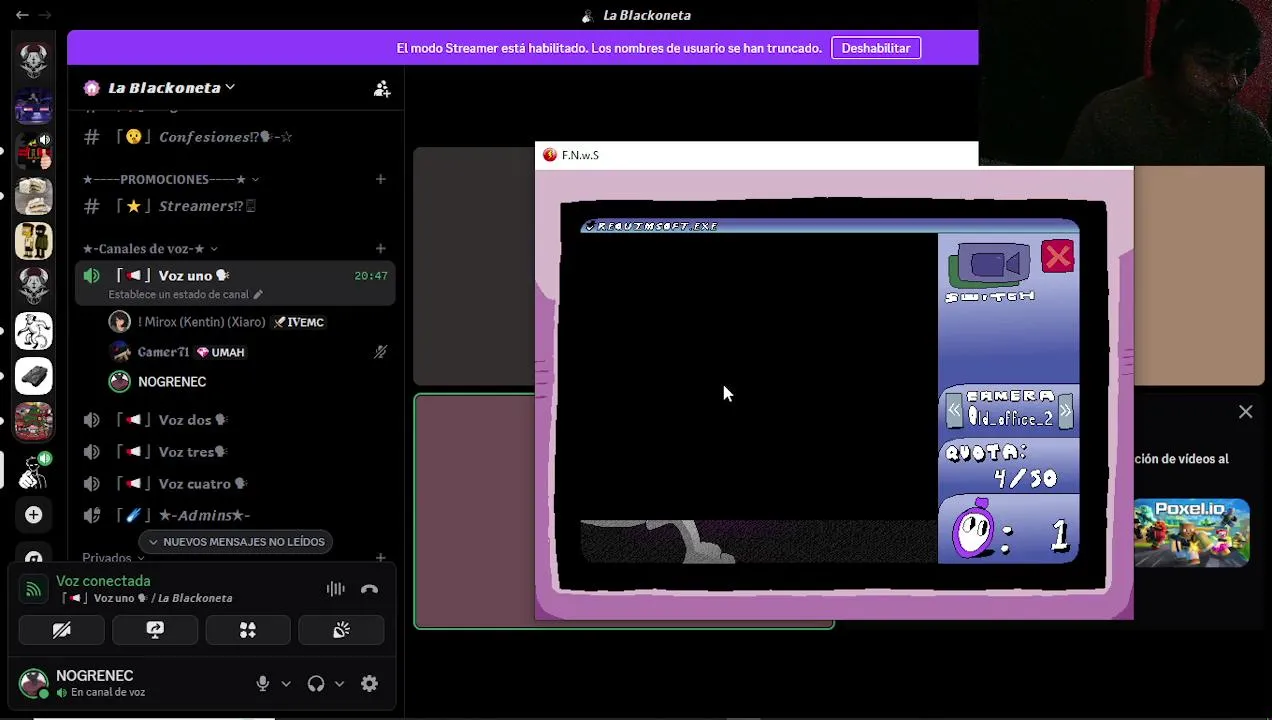Click the back arrow in the top-left corner

[x=22, y=15]
